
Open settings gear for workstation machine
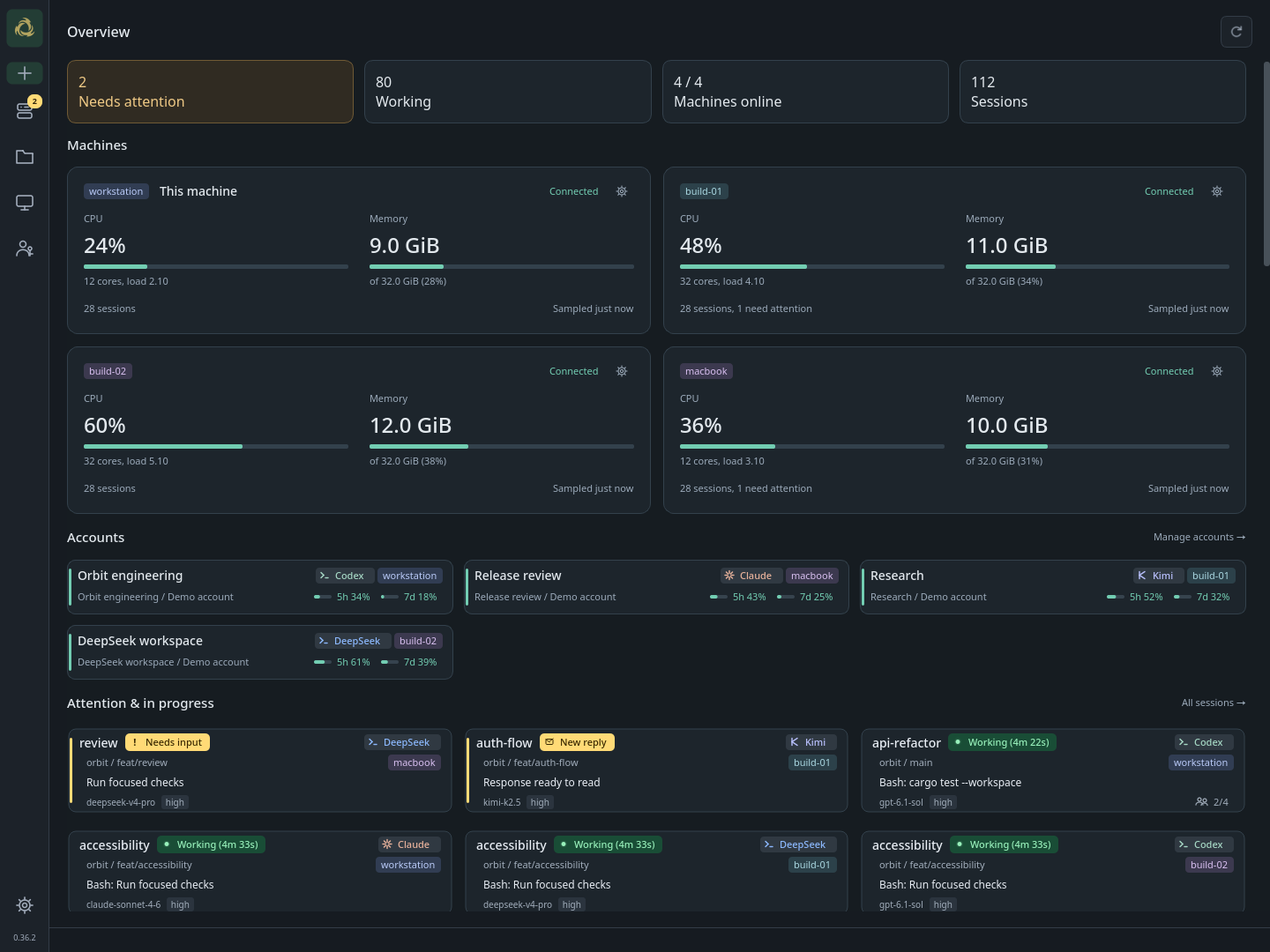[622, 191]
